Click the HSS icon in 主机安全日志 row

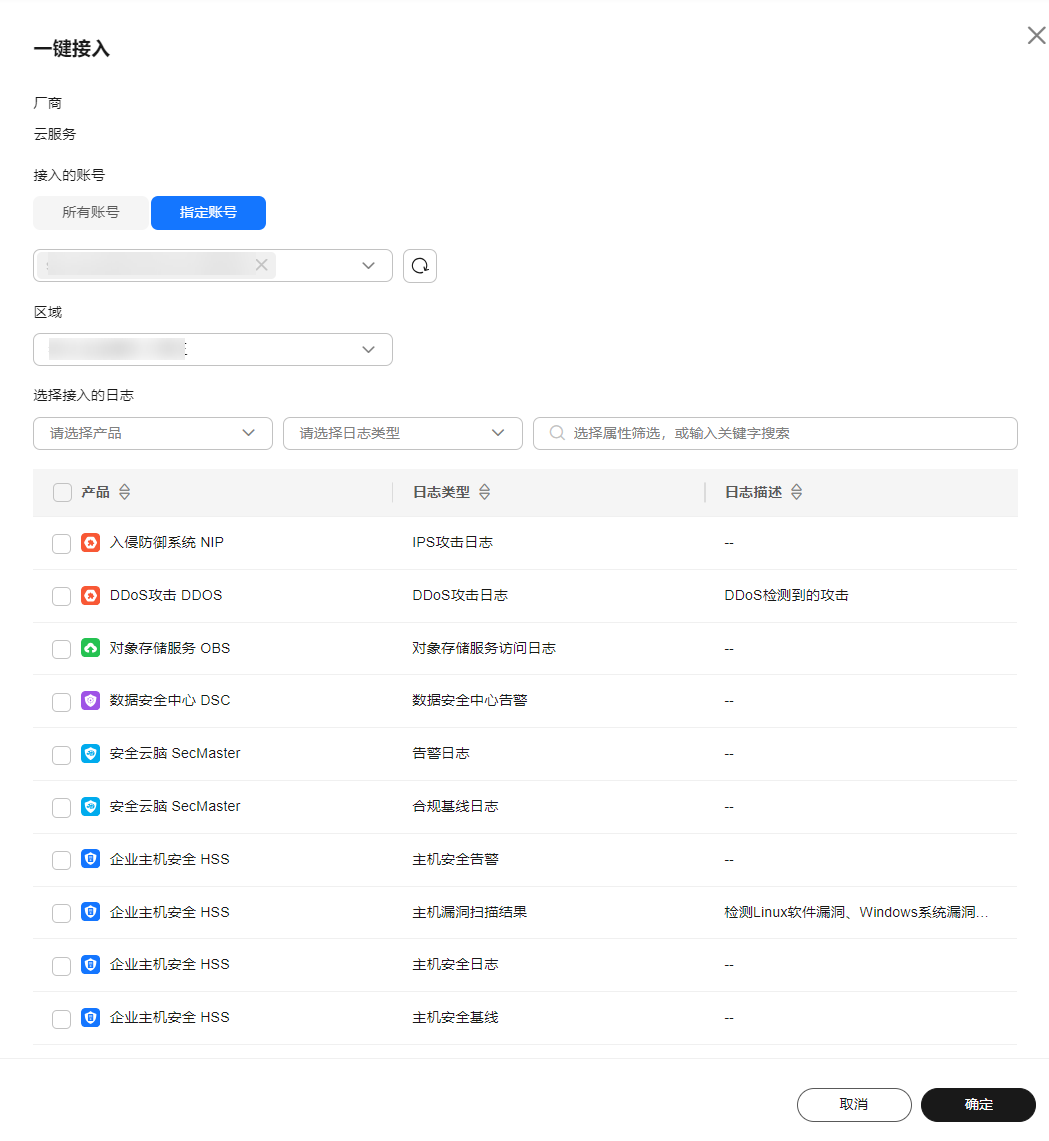pyautogui.click(x=90, y=965)
